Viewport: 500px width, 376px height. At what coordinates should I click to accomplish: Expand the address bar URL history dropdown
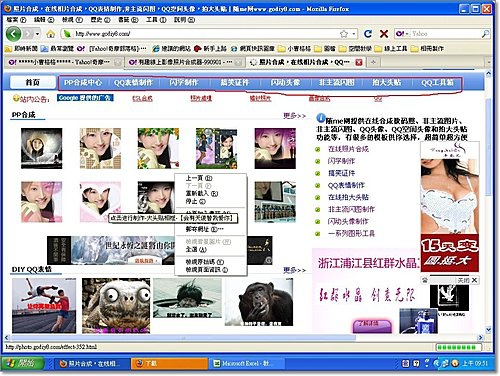353,34
